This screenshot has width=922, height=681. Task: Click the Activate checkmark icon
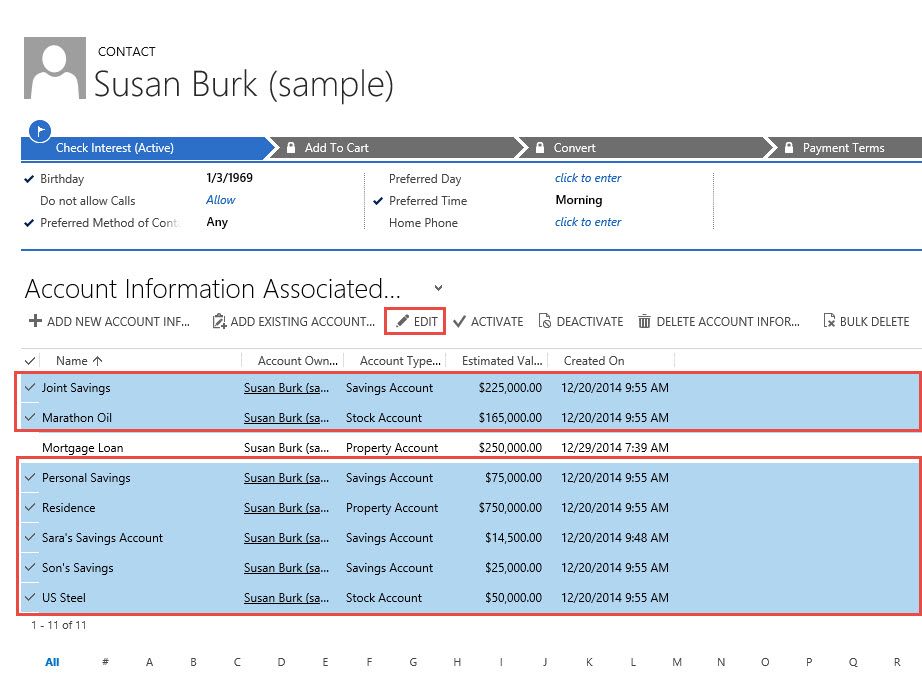[460, 321]
